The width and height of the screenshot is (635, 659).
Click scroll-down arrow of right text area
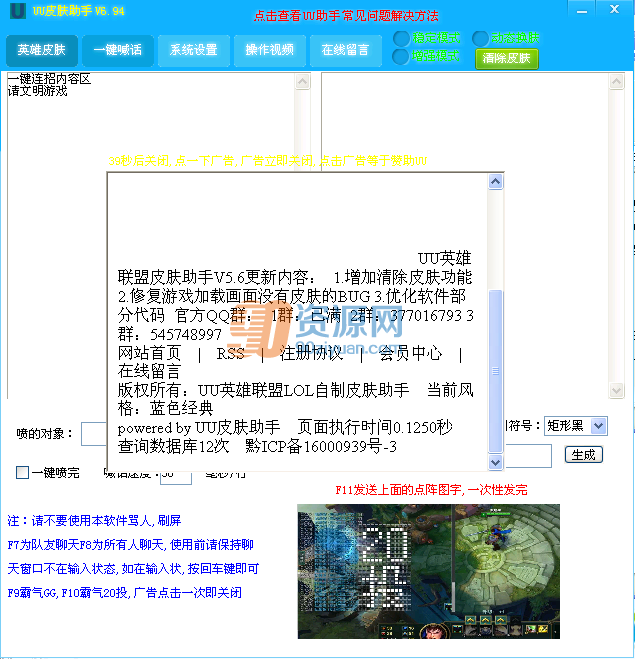pyautogui.click(x=617, y=390)
